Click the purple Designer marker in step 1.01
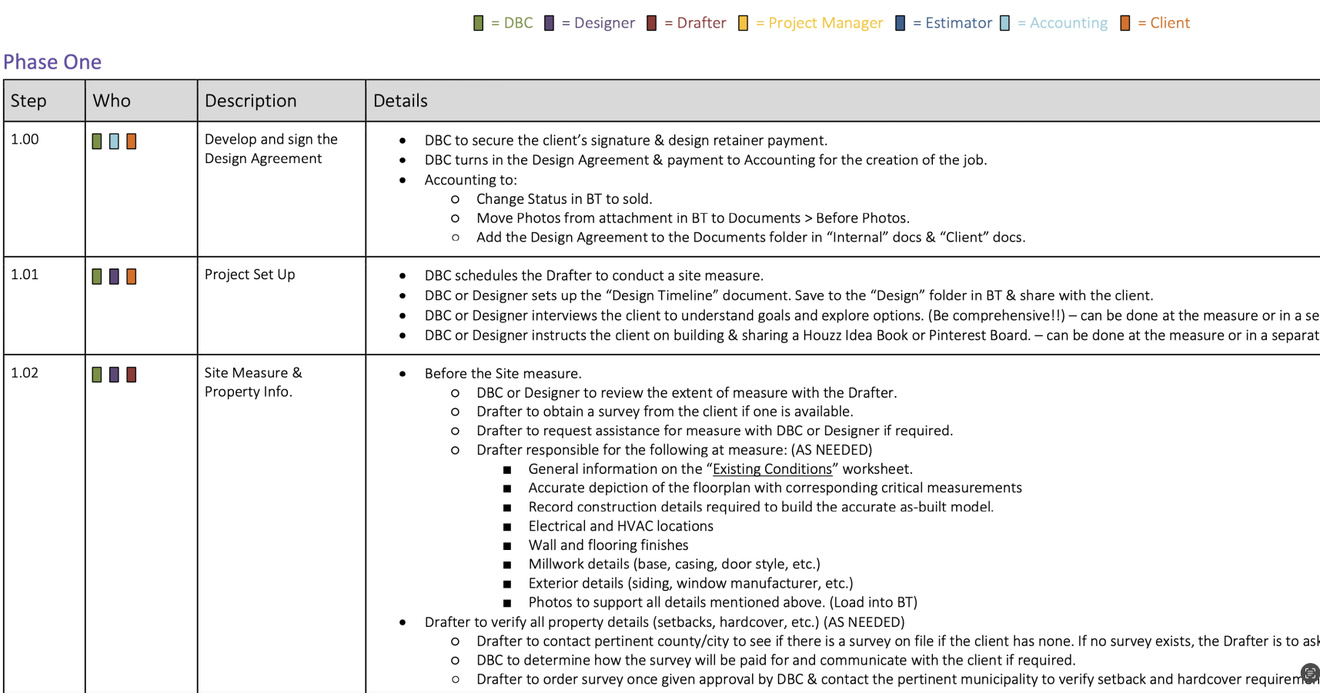The width and height of the screenshot is (1320, 693). (114, 276)
